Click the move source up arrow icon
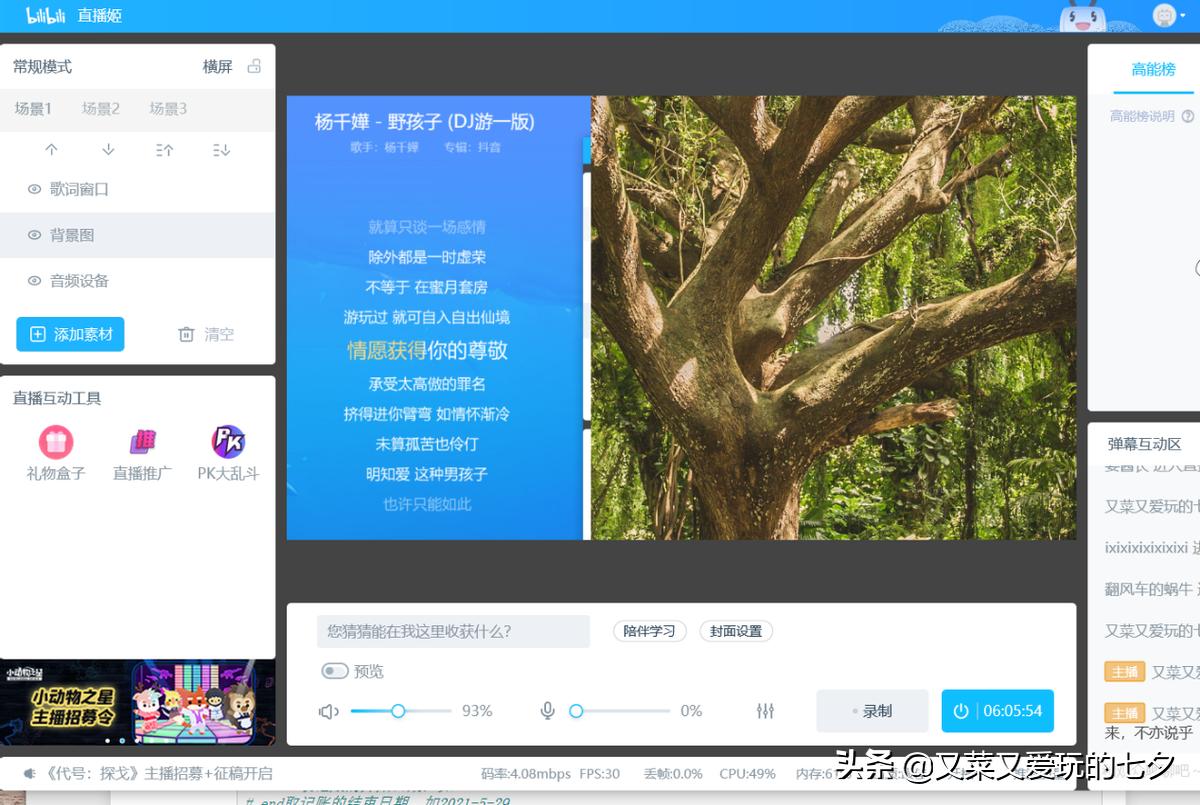1200x805 pixels. tap(51, 150)
